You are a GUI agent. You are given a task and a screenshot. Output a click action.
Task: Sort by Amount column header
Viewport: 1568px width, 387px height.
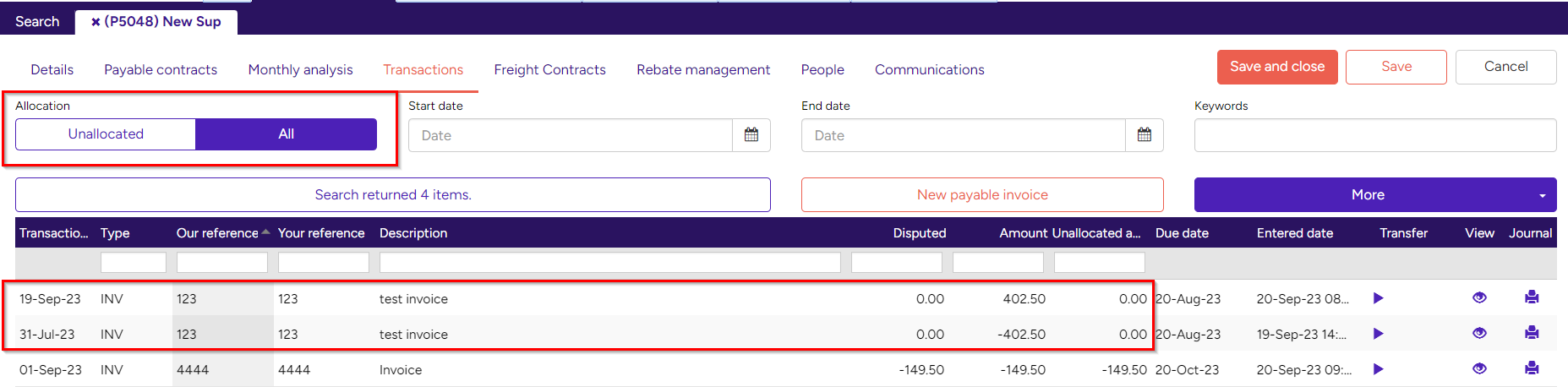1024,233
